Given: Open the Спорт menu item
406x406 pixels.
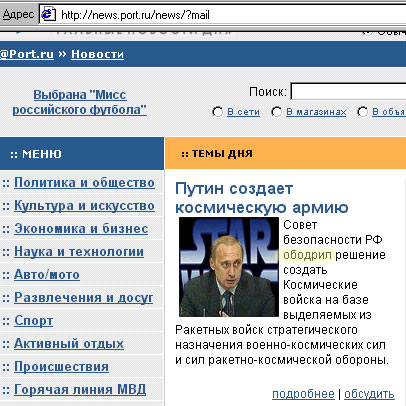Looking at the screenshot, I should pyautogui.click(x=33, y=321).
